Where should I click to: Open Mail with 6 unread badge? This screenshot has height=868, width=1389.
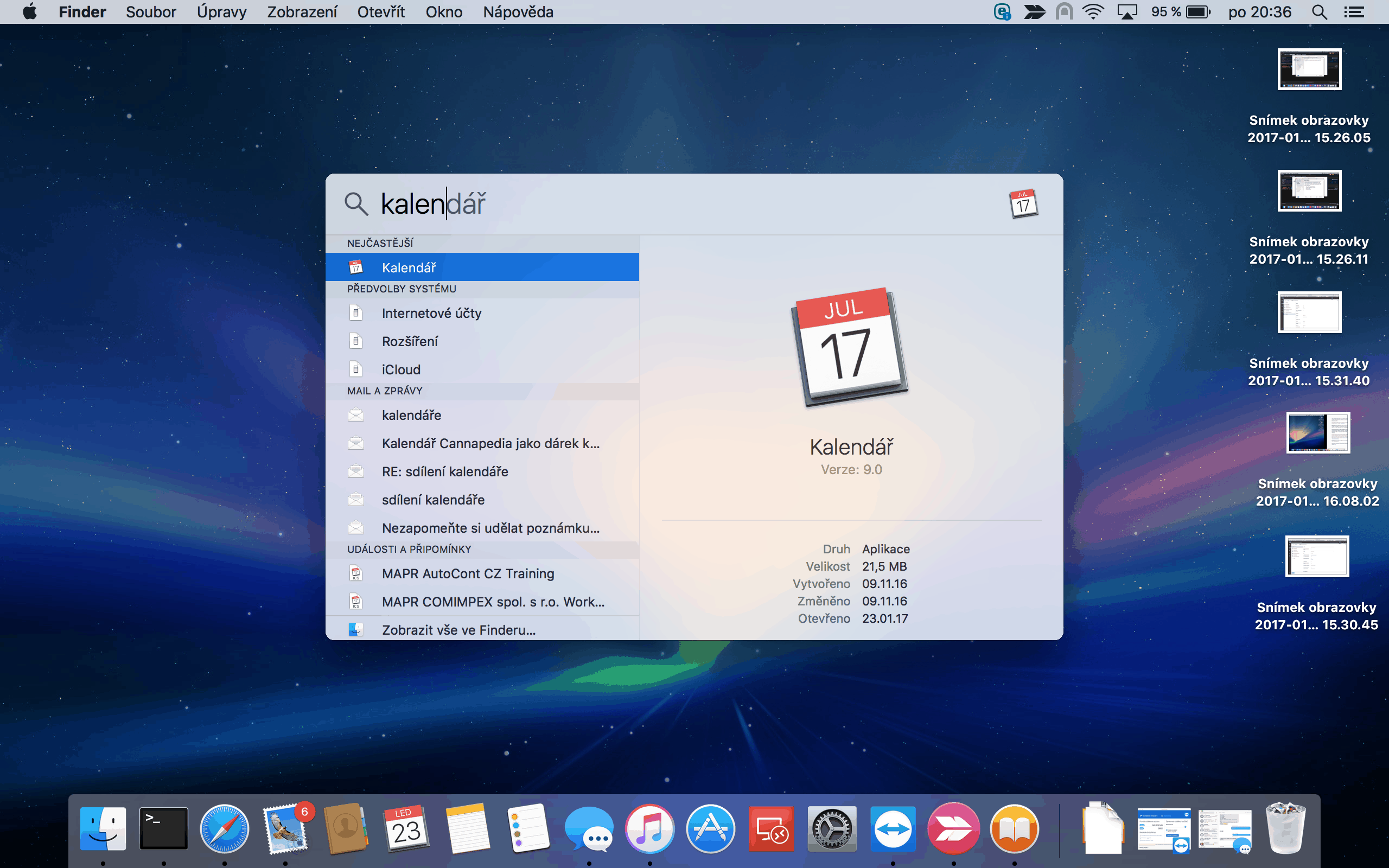[x=286, y=828]
